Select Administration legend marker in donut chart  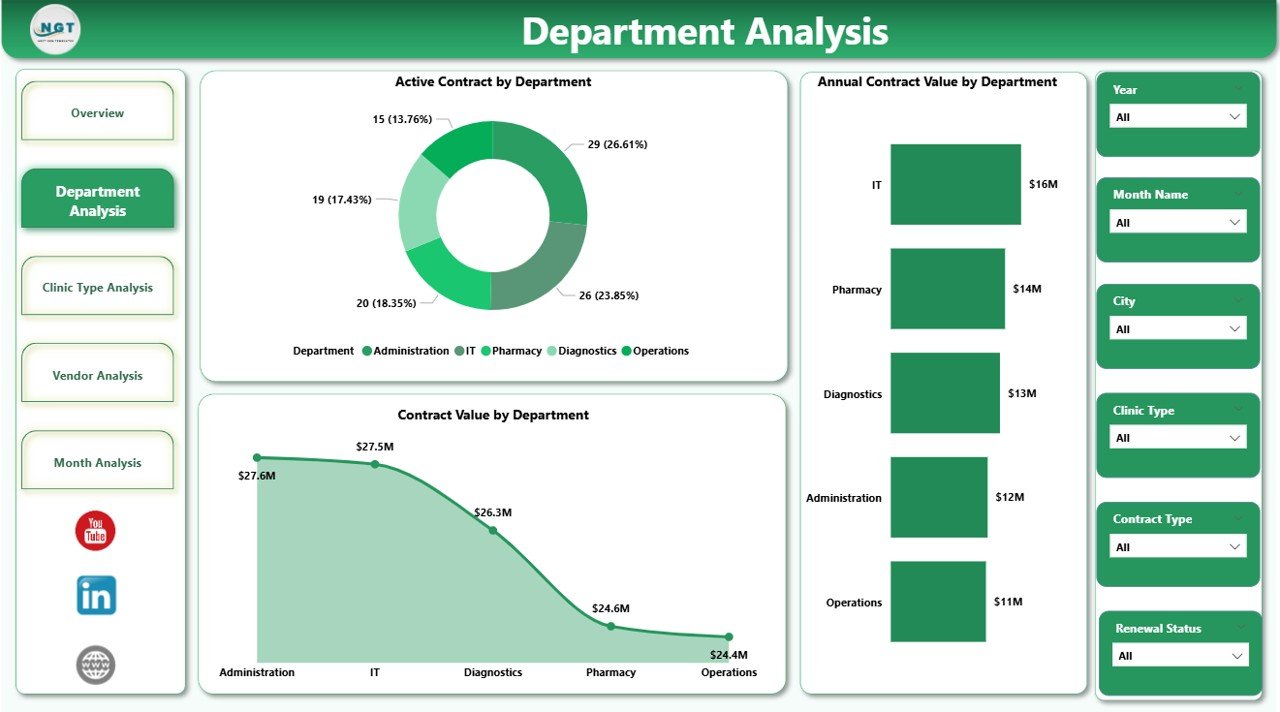[367, 351]
